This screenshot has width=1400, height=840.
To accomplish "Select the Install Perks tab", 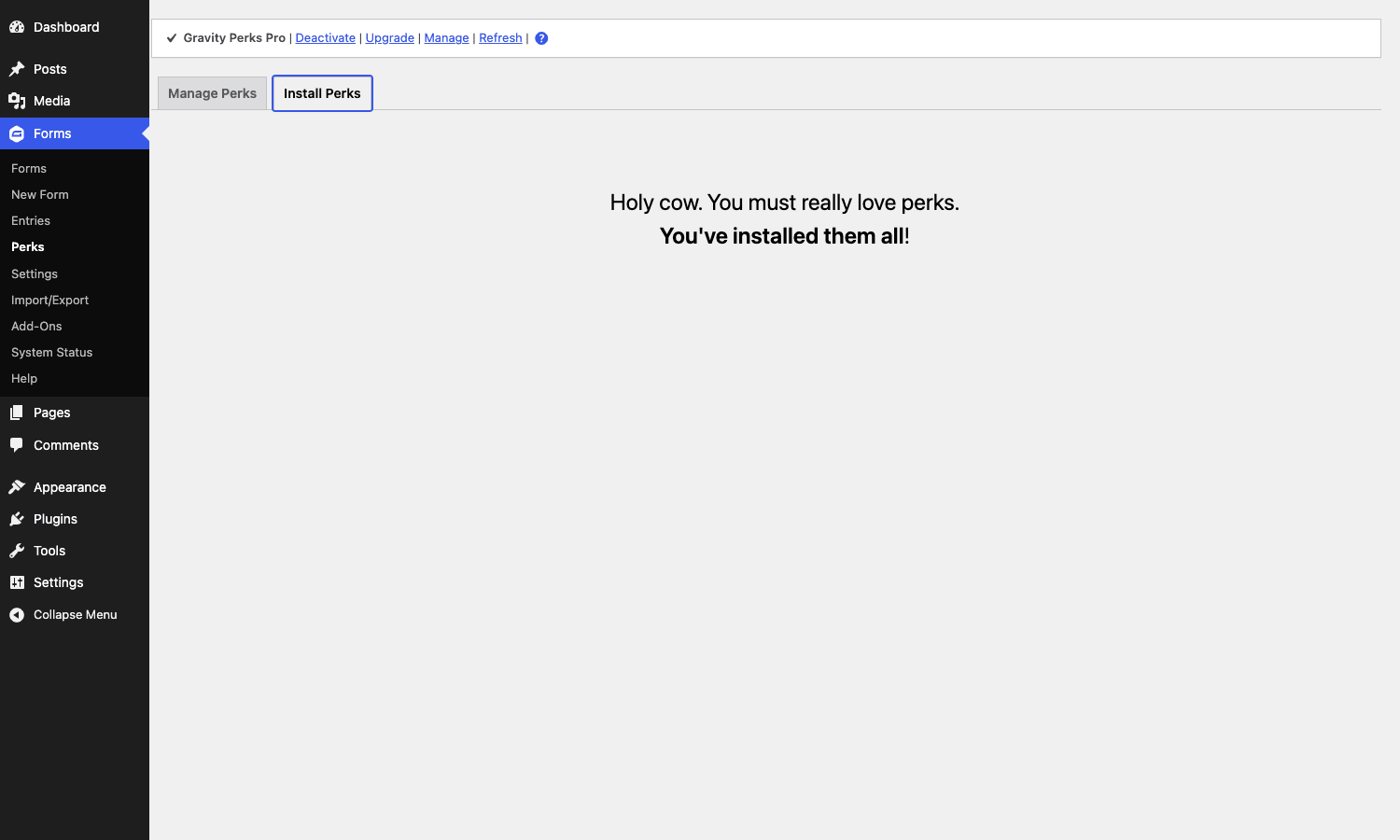I will pos(322,93).
